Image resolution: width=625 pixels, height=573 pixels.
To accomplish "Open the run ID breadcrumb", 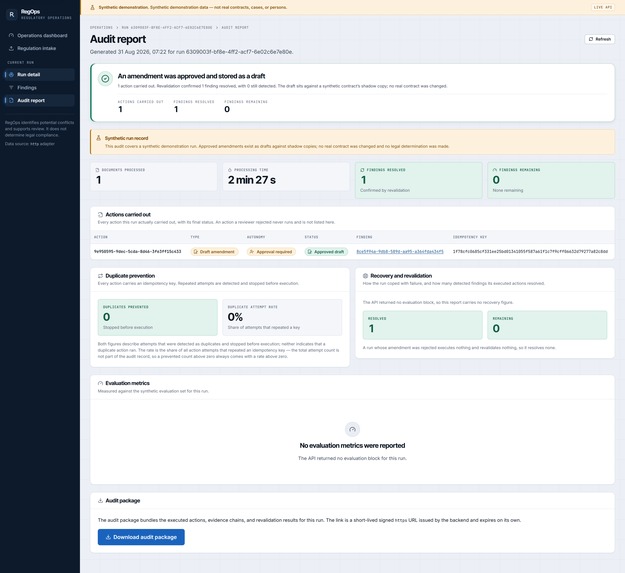I will pos(167,27).
